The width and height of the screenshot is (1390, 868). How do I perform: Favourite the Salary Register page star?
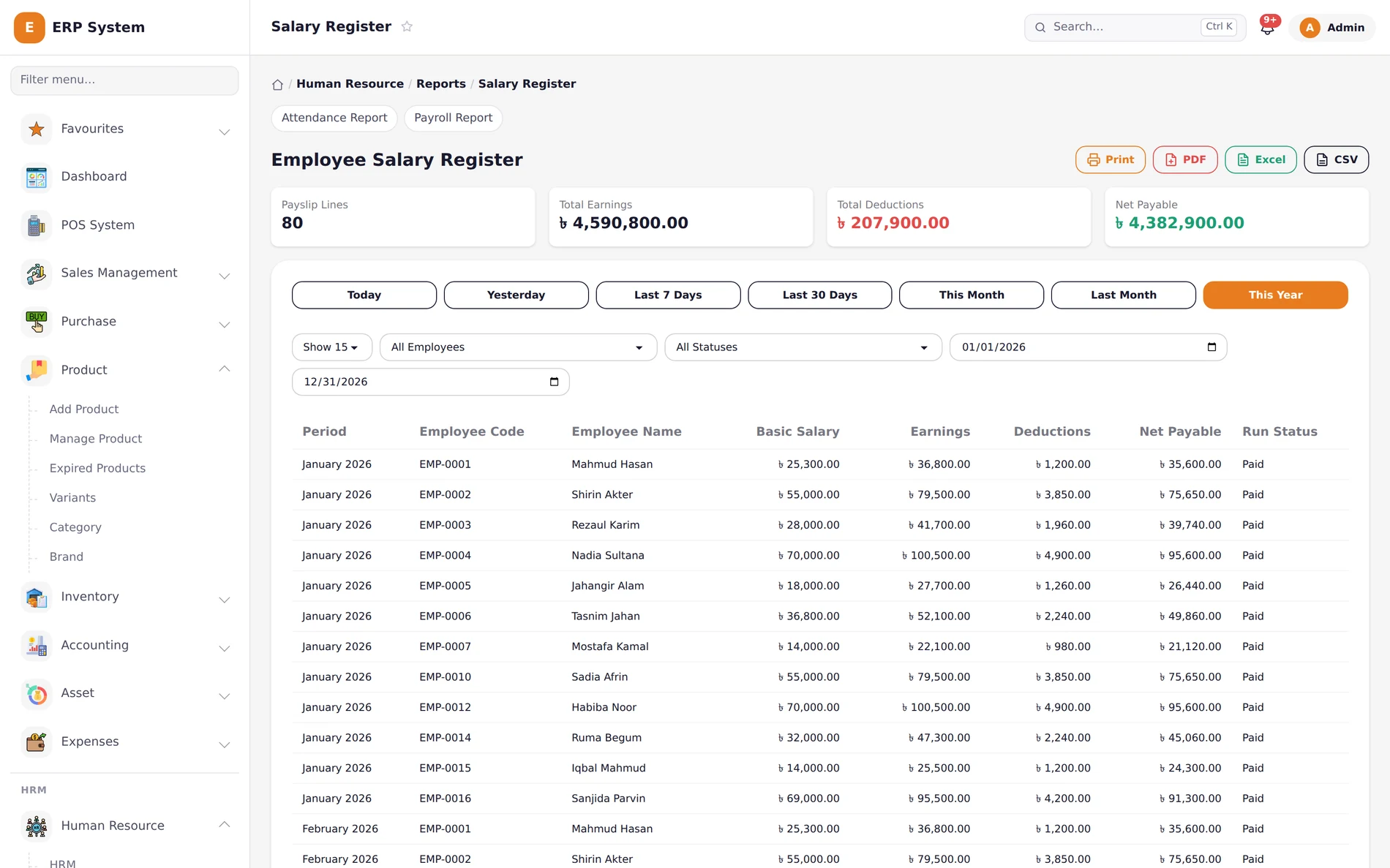407,27
